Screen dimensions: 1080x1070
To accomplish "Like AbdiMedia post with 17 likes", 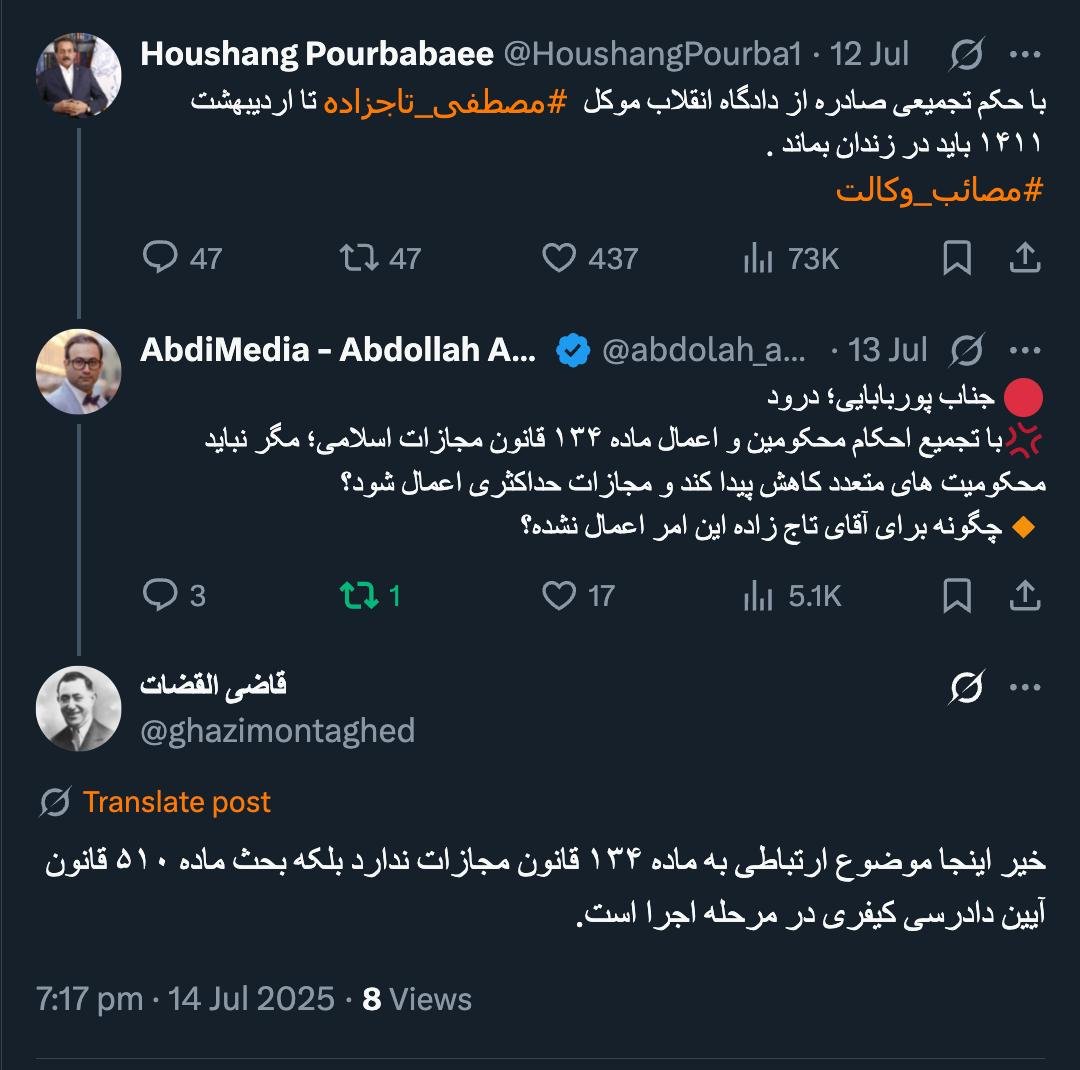I will click(559, 596).
